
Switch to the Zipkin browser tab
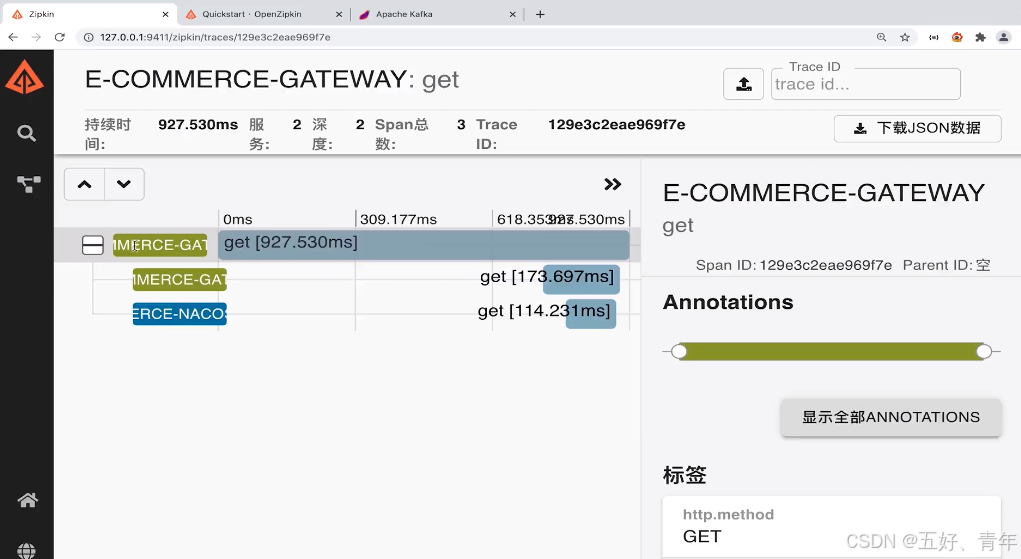pyautogui.click(x=88, y=14)
